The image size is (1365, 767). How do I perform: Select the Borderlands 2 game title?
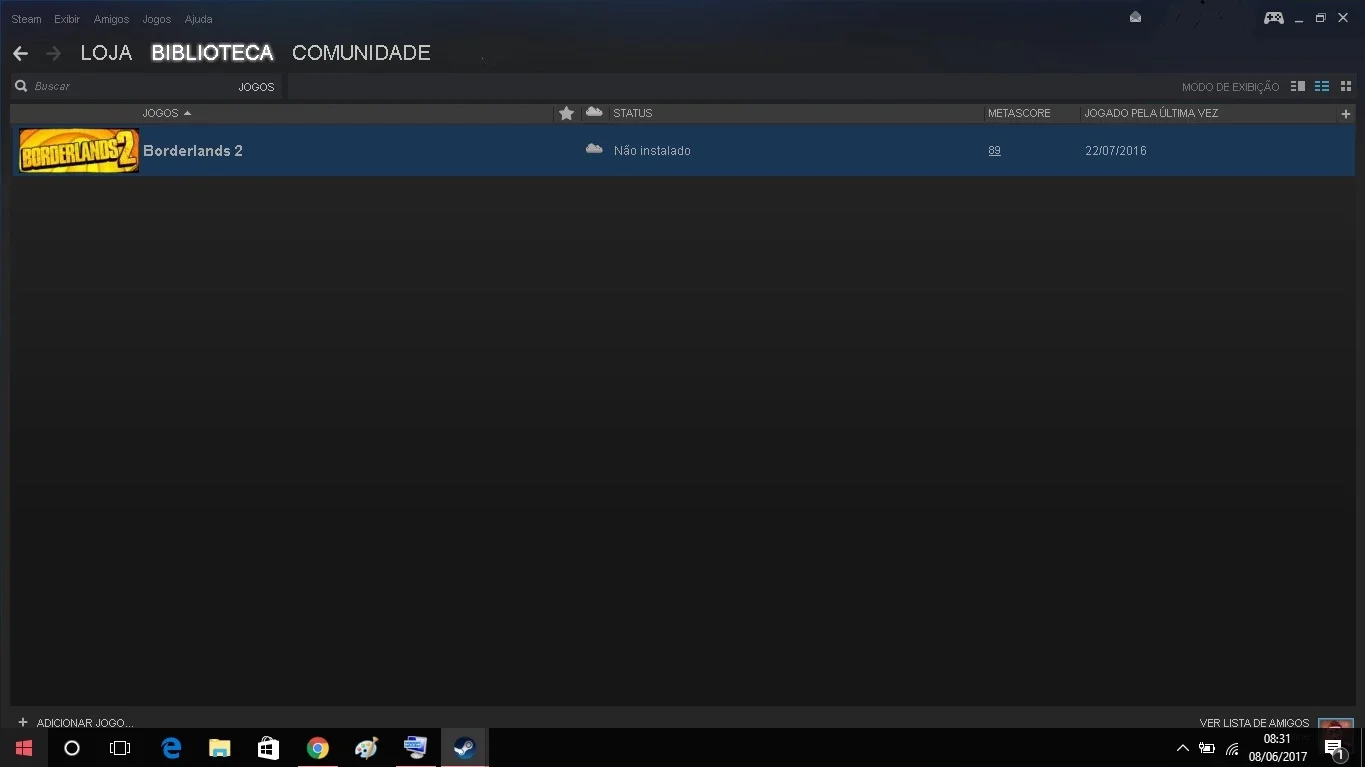pyautogui.click(x=193, y=151)
